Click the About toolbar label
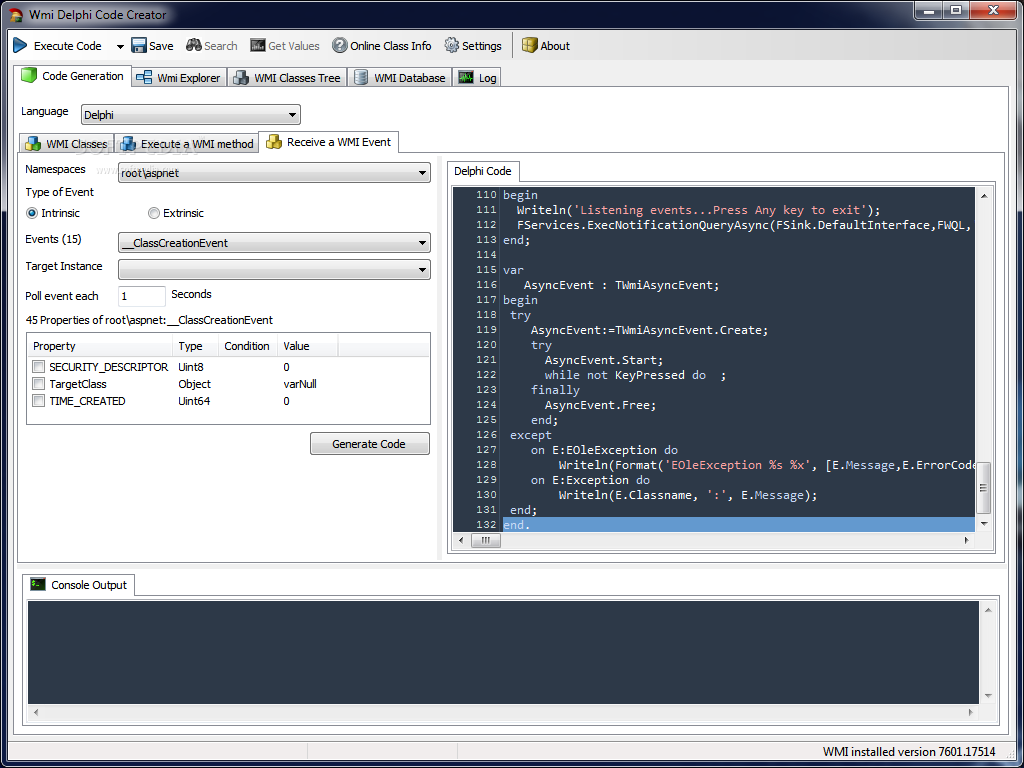 point(555,46)
